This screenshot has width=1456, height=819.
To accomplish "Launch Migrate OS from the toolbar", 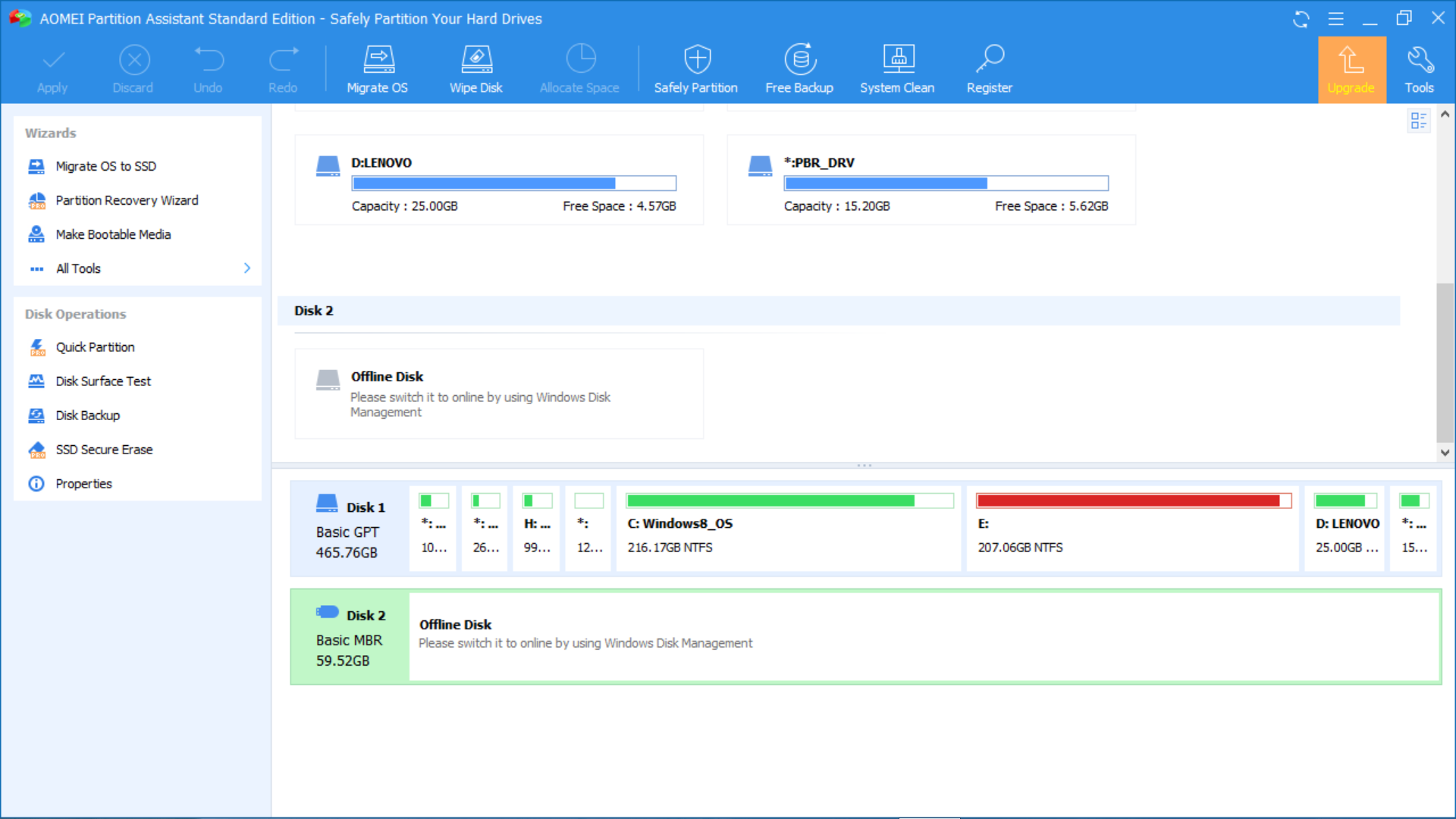I will tap(378, 69).
